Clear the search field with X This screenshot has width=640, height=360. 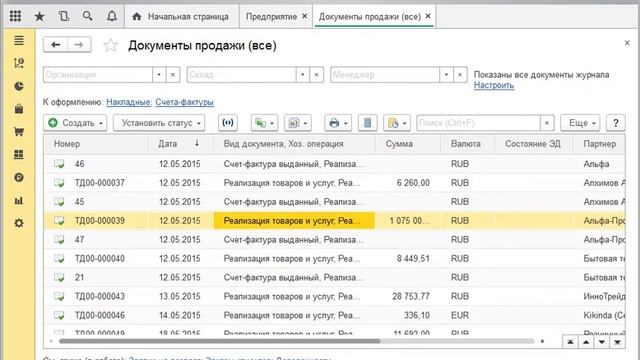(x=547, y=123)
